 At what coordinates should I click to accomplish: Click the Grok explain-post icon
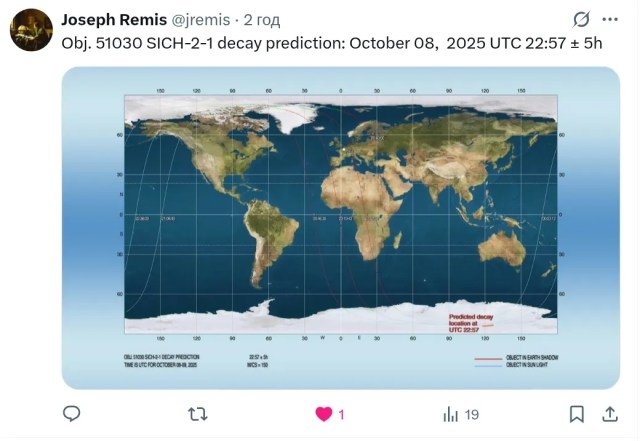pos(580,19)
